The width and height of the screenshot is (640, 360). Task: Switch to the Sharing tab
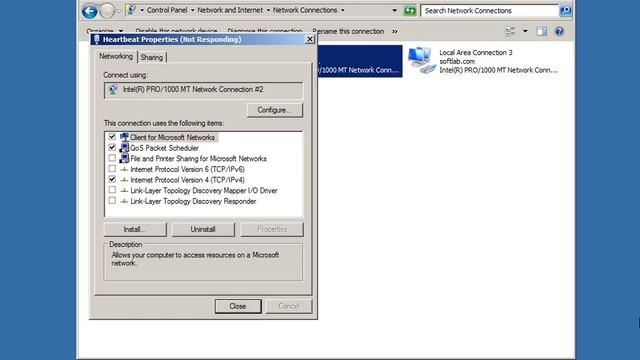tap(152, 58)
